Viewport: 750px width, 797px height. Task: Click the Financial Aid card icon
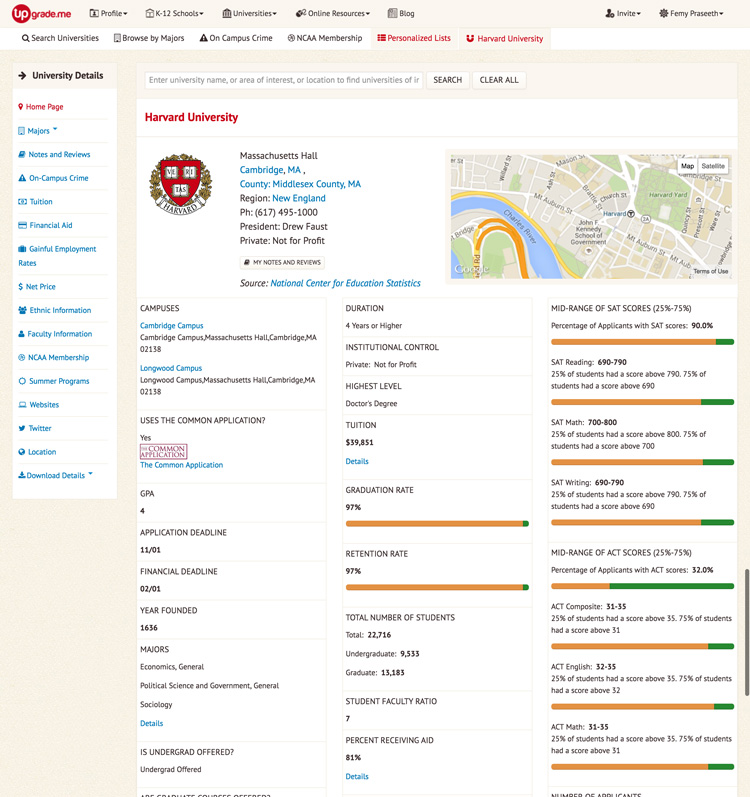click(22, 225)
